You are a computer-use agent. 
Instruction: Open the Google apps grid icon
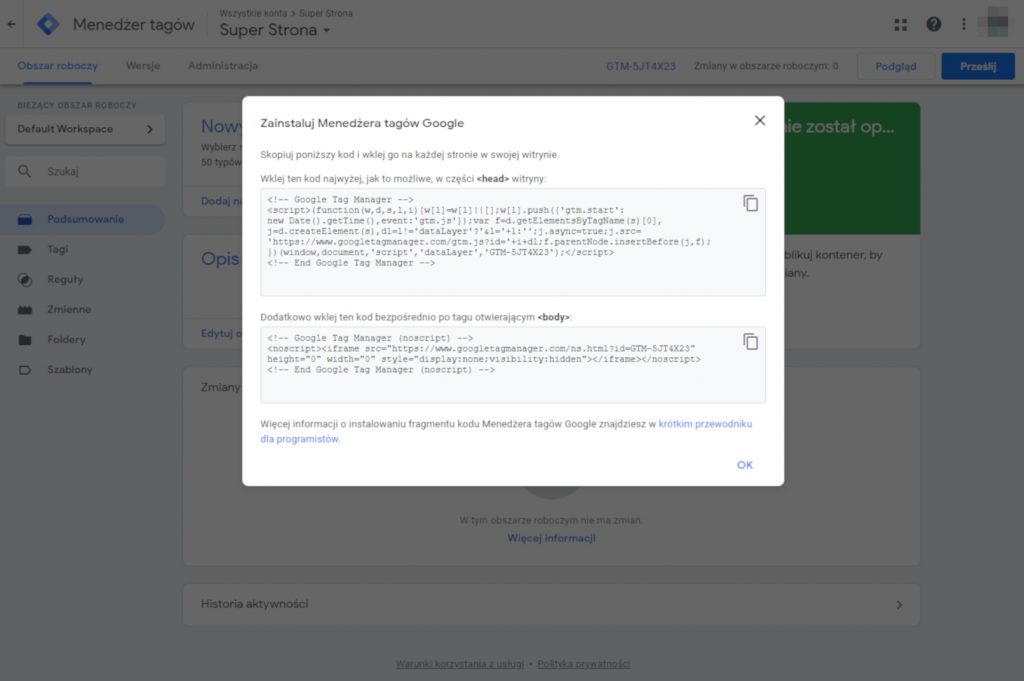point(901,25)
